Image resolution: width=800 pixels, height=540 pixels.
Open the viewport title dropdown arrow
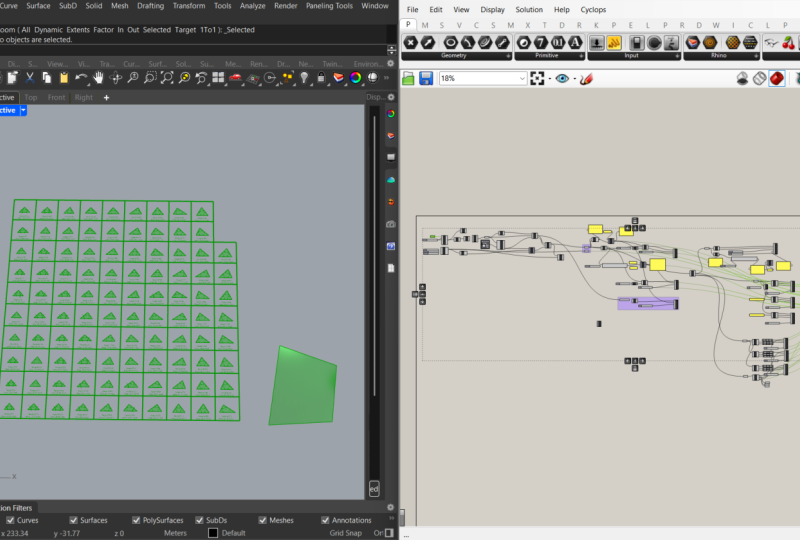pos(23,110)
